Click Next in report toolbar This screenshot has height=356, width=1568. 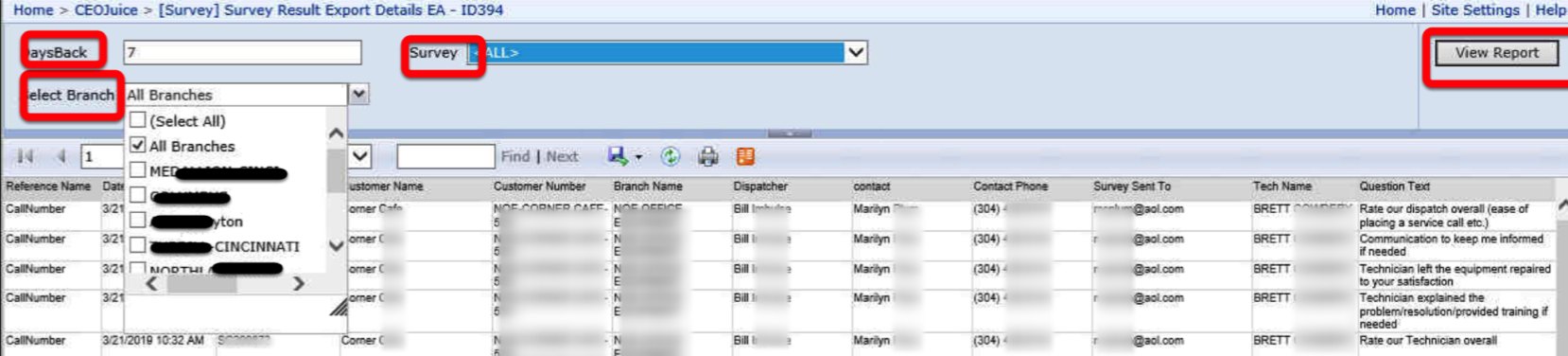[x=562, y=156]
